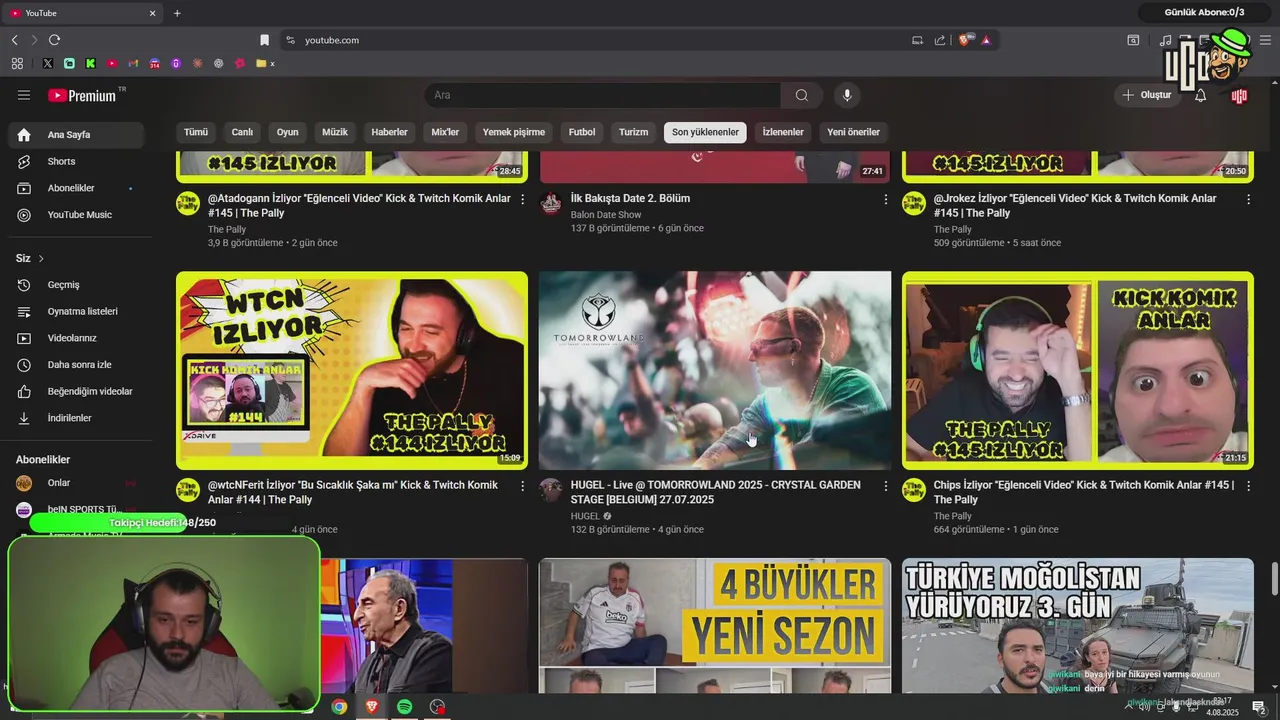Open the Balon Date Show channel link
Viewport: 1280px width, 720px height.
click(606, 215)
